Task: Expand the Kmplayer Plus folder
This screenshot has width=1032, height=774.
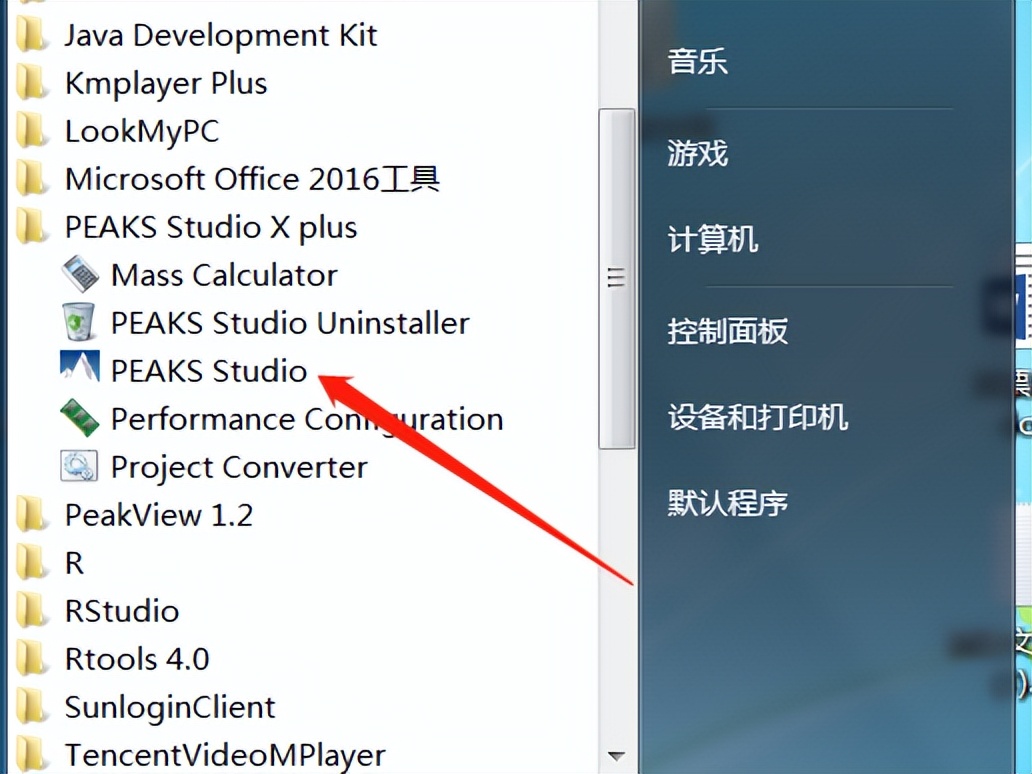Action: [x=165, y=83]
